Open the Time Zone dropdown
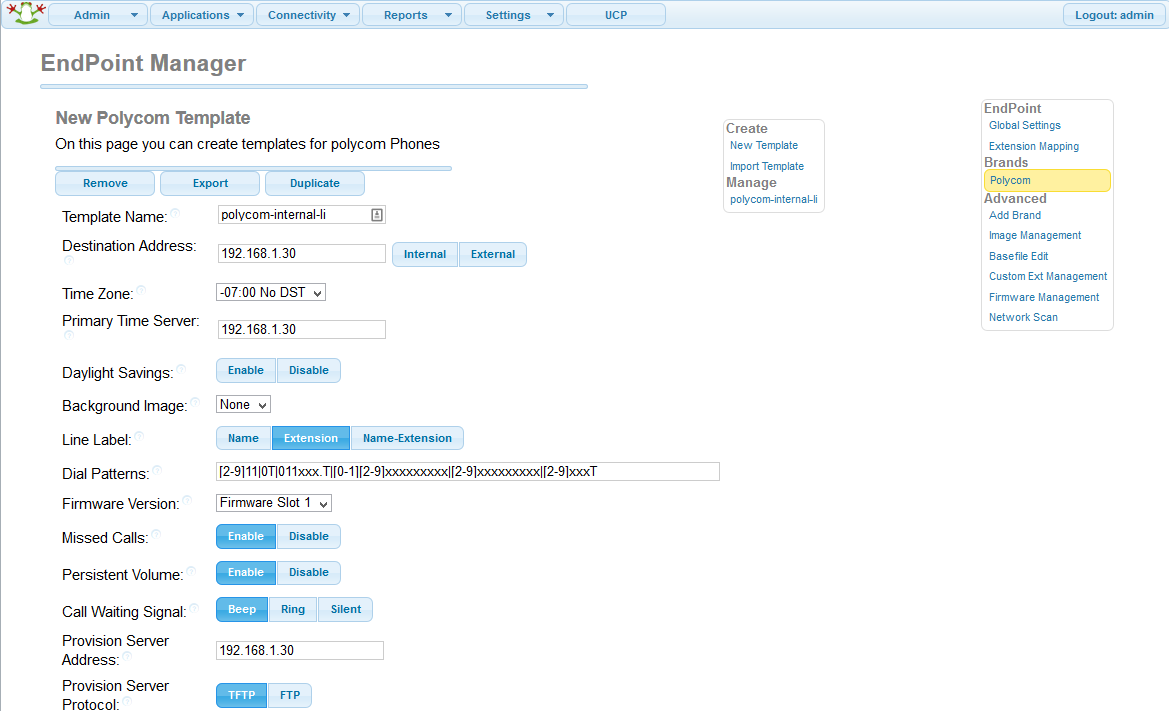This screenshot has height=711, width=1169. point(271,292)
